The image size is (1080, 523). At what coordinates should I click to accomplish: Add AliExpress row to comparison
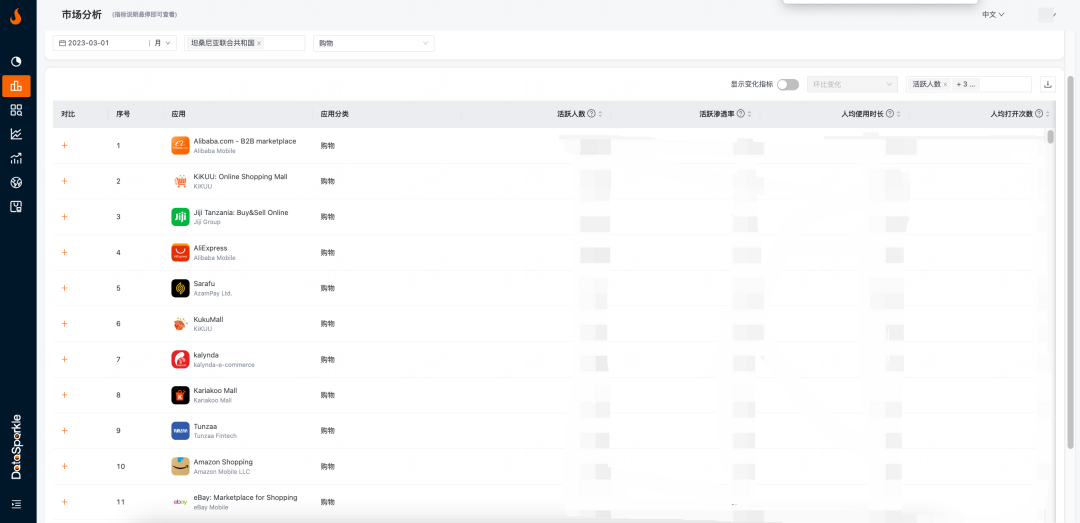pos(65,252)
